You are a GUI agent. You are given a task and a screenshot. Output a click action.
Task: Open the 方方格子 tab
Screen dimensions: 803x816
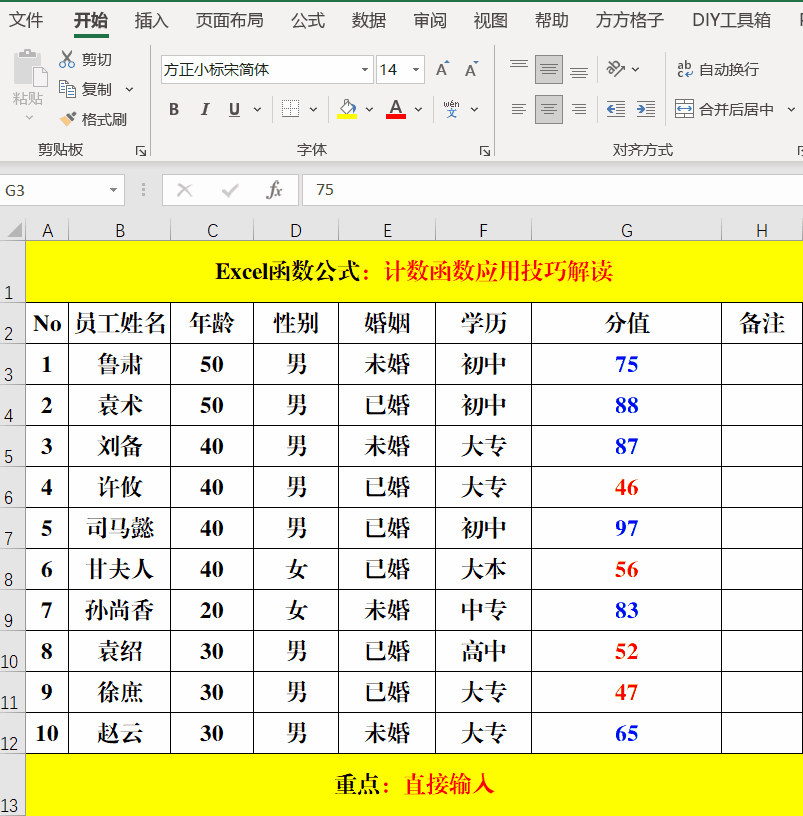click(x=630, y=20)
